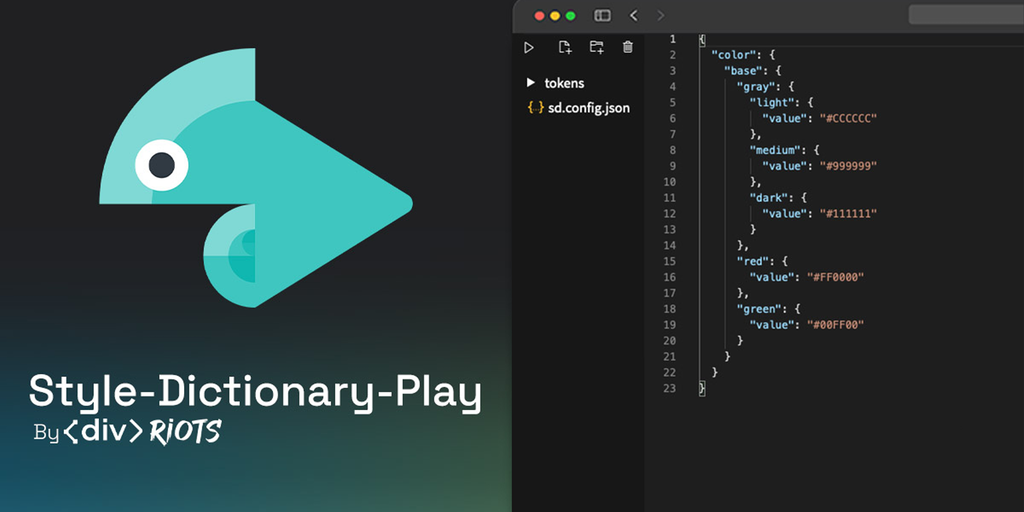Viewport: 1024px width, 512px height.
Task: Click the chameleon logo
Action: coord(255,178)
